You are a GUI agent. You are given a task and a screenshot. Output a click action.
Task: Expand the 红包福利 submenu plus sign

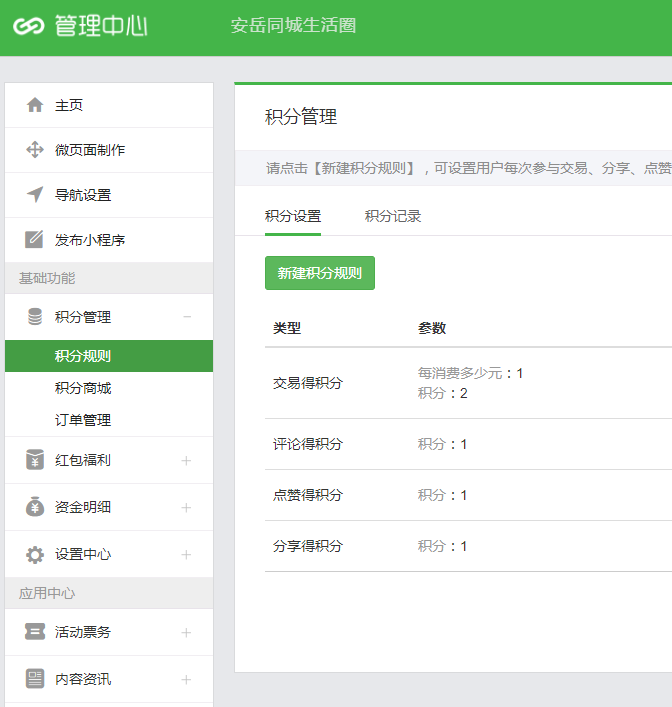pyautogui.click(x=186, y=461)
